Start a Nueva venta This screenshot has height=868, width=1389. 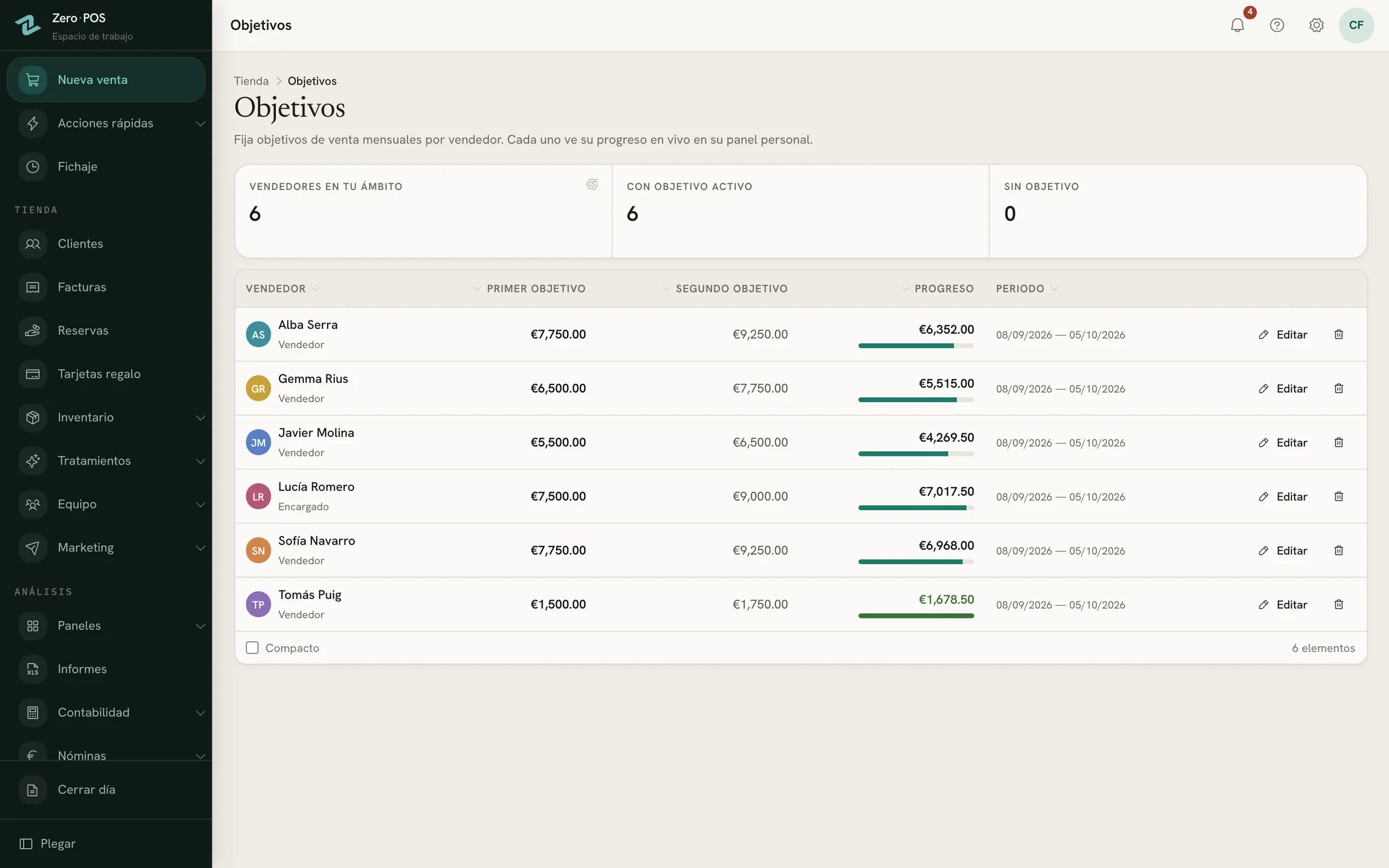[x=106, y=79]
